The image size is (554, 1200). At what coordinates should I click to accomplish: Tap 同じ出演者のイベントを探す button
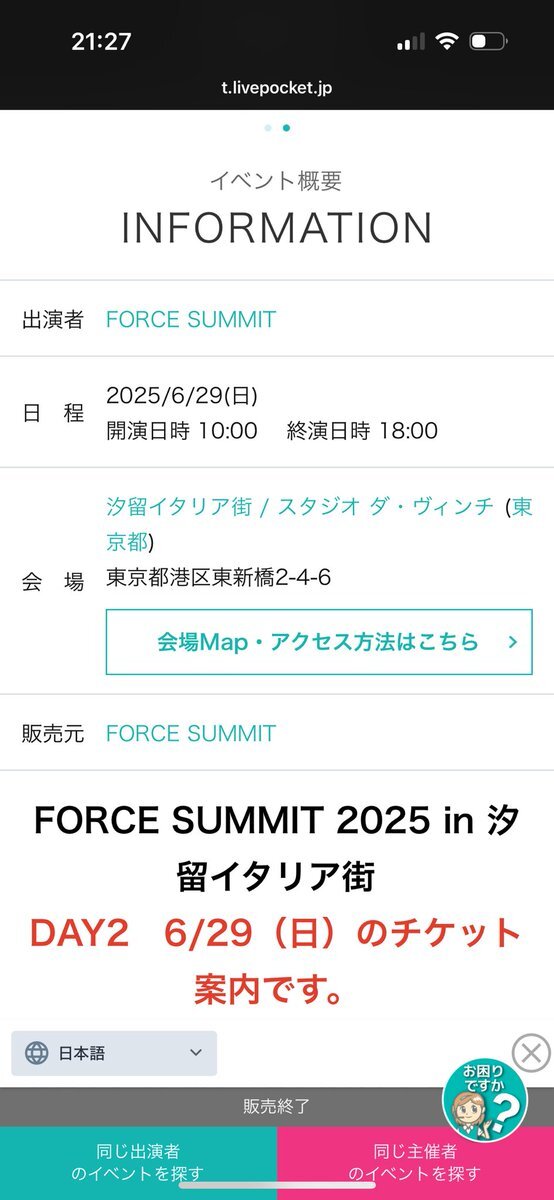coord(138,1163)
